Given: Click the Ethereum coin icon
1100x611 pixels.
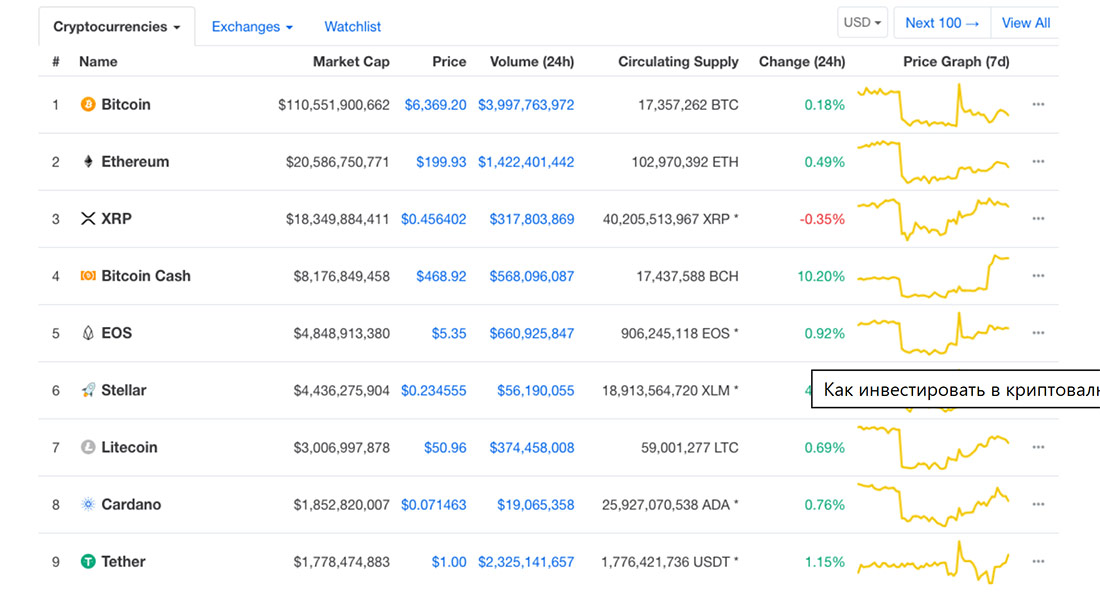Looking at the screenshot, I should click(88, 161).
